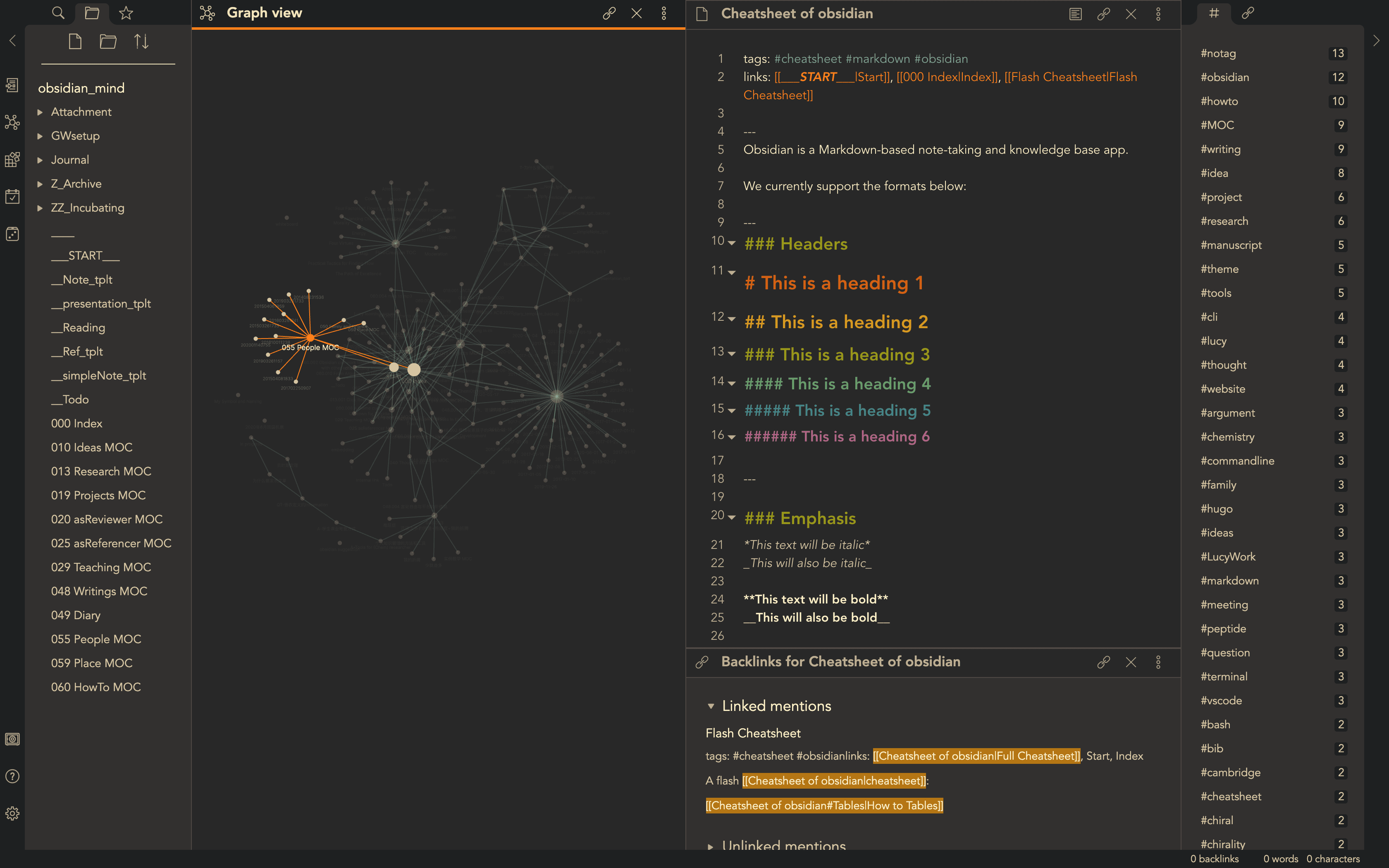This screenshot has height=868, width=1389.
Task: Open more options for Cheatsheet note
Action: 1158,14
